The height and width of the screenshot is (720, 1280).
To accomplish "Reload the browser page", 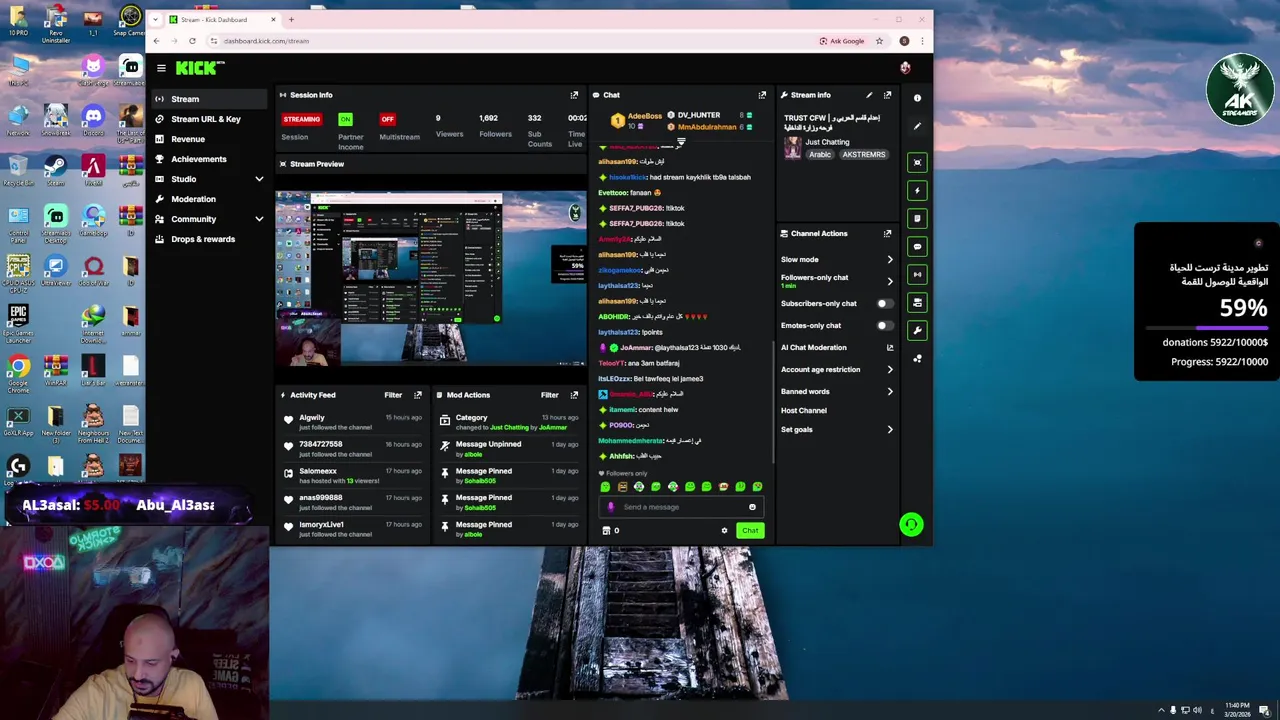I will [x=192, y=41].
